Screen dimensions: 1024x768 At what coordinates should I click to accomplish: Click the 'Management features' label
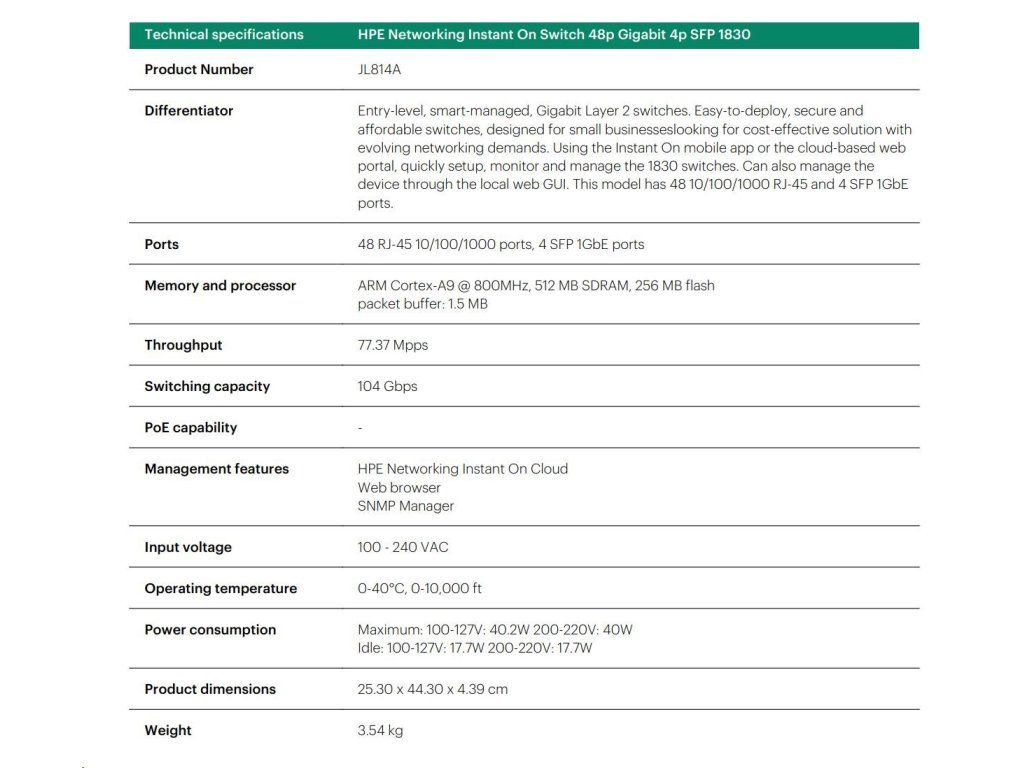[x=216, y=469]
